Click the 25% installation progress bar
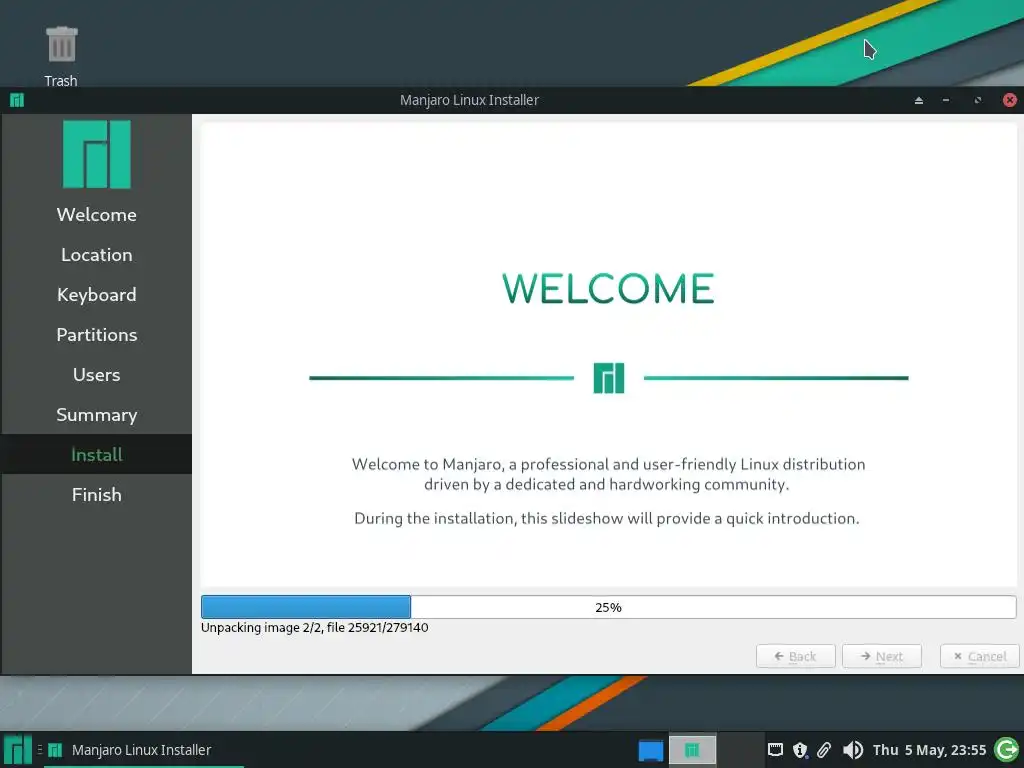This screenshot has width=1024, height=768. (608, 607)
